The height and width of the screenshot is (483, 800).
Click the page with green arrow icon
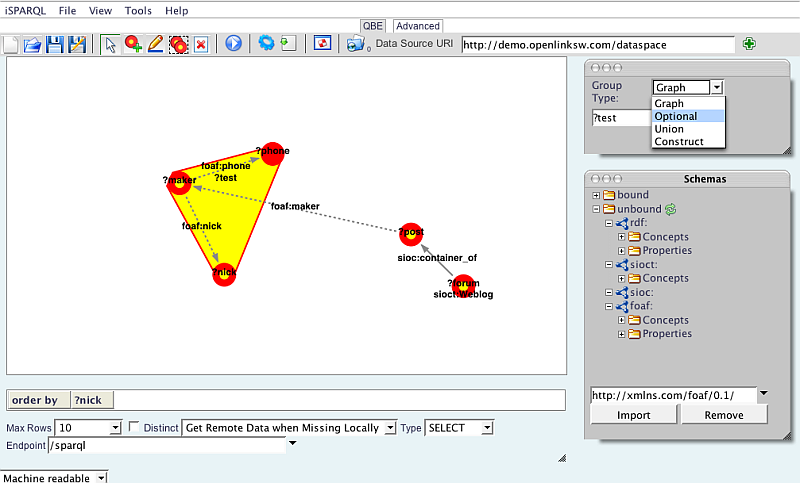288,43
